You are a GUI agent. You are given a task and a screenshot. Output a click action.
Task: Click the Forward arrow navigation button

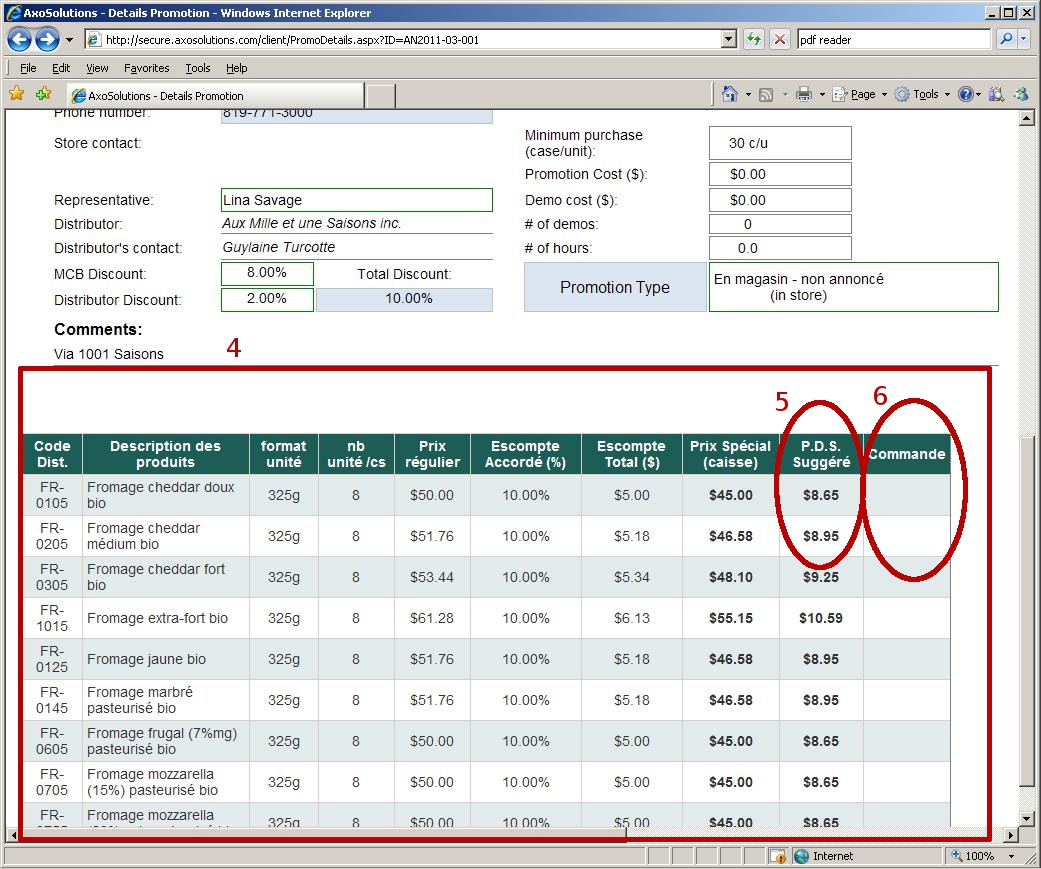46,40
